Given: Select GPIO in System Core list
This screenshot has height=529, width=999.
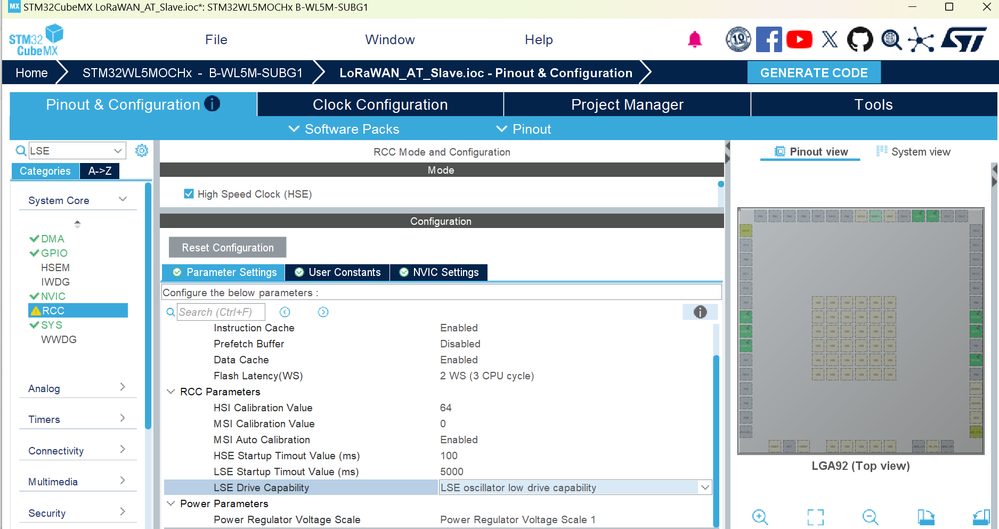Looking at the screenshot, I should 54,253.
